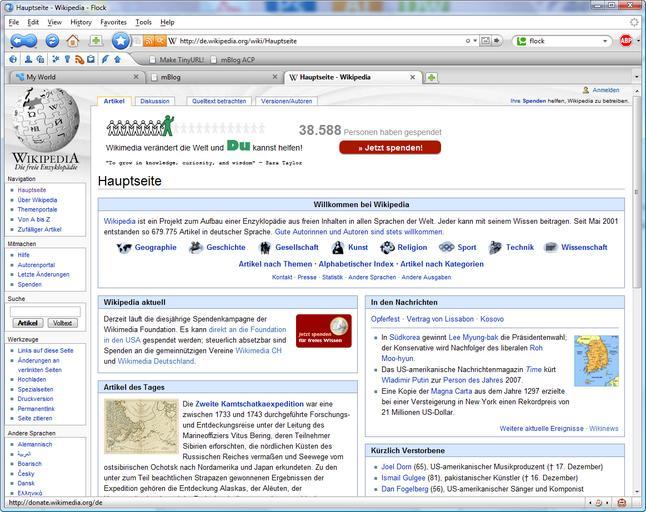Open the History menu
646x512 pixels.
(81, 22)
